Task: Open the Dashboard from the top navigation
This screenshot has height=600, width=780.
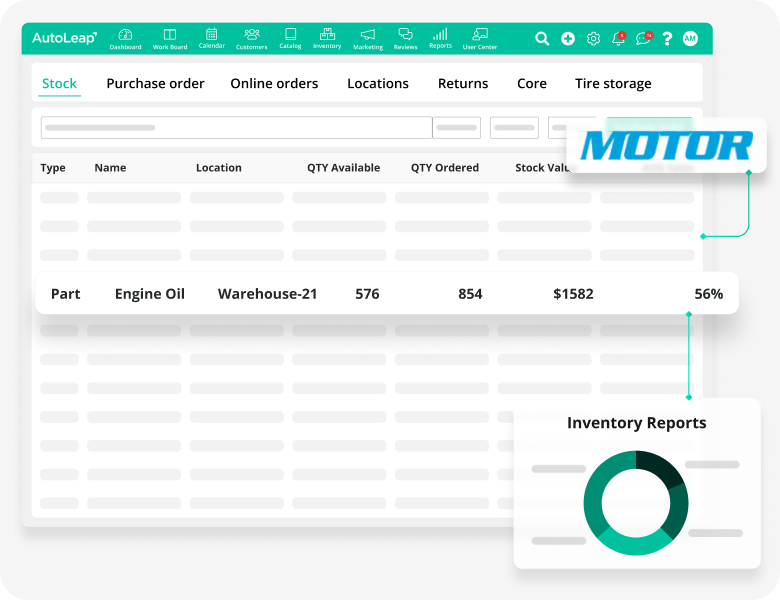Action: pyautogui.click(x=125, y=38)
